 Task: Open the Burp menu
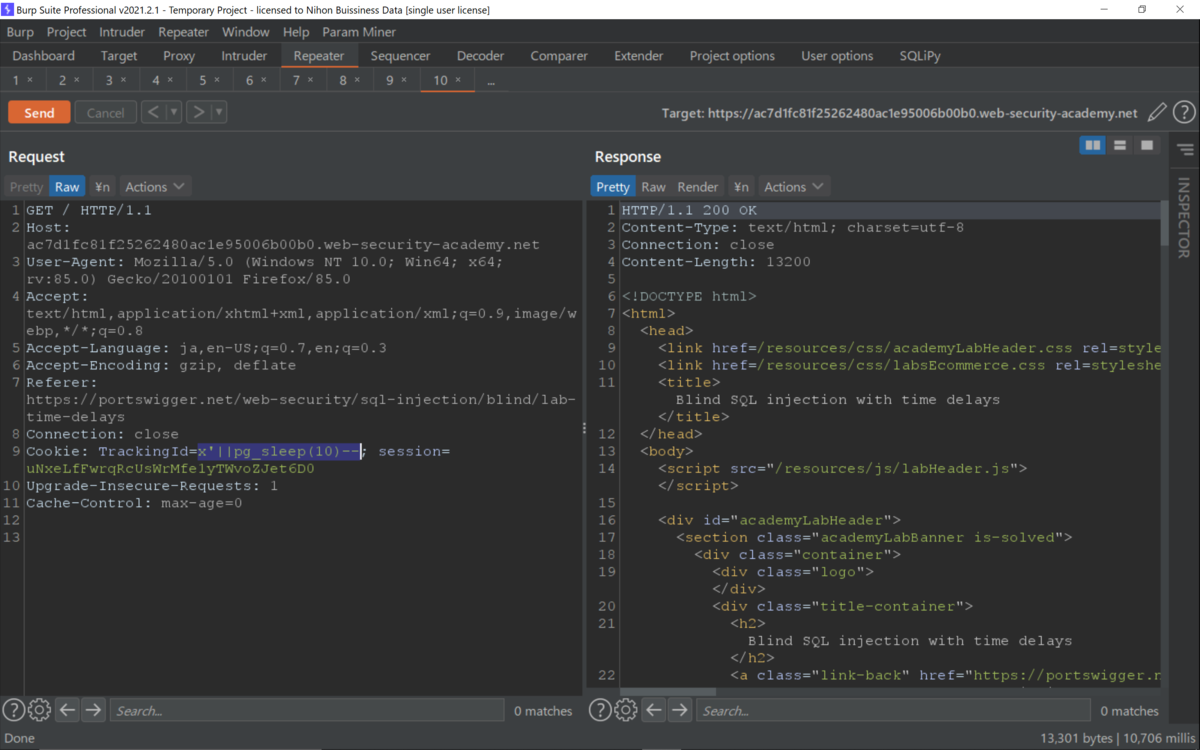[x=20, y=32]
